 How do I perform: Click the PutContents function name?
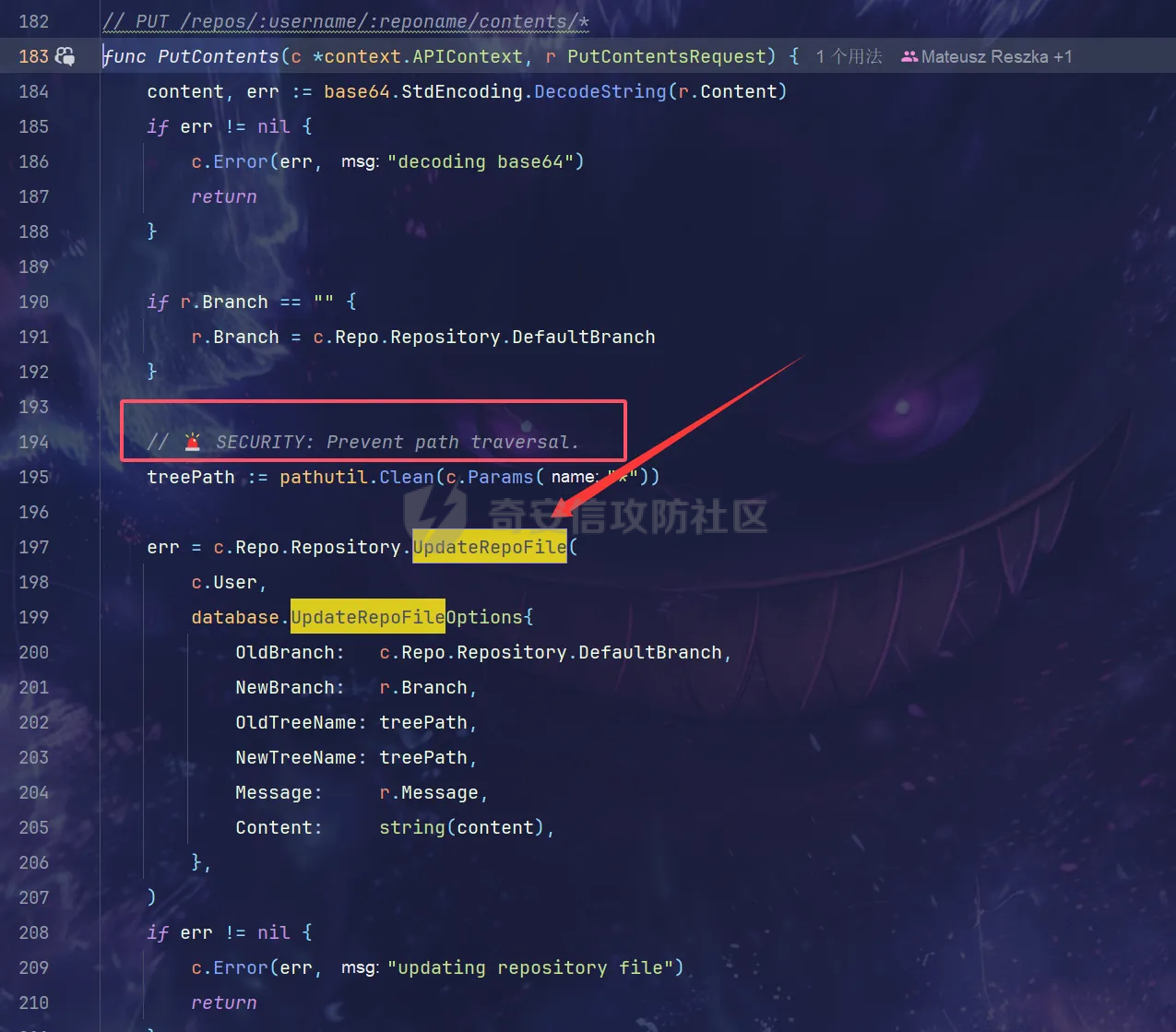(x=218, y=56)
